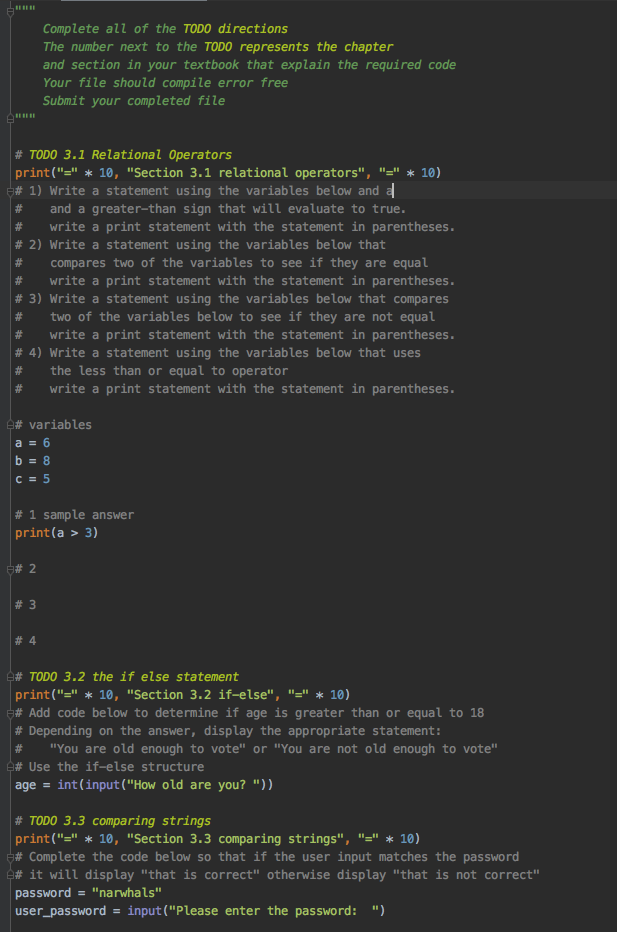The width and height of the screenshot is (617, 932).
Task: Click the 'user_password = input(...)' line
Action: (x=200, y=911)
